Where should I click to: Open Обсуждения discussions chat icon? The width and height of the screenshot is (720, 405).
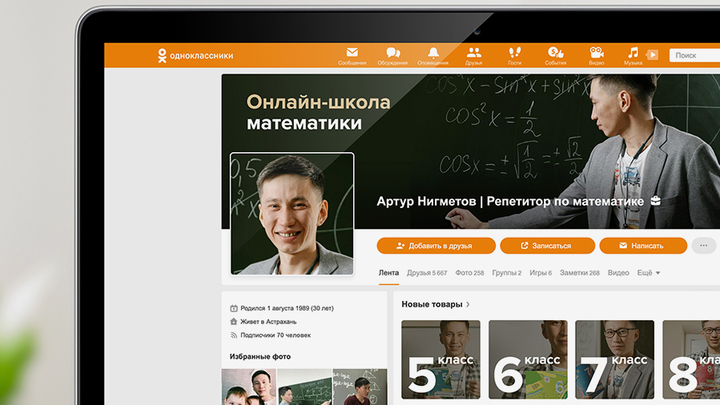(393, 53)
